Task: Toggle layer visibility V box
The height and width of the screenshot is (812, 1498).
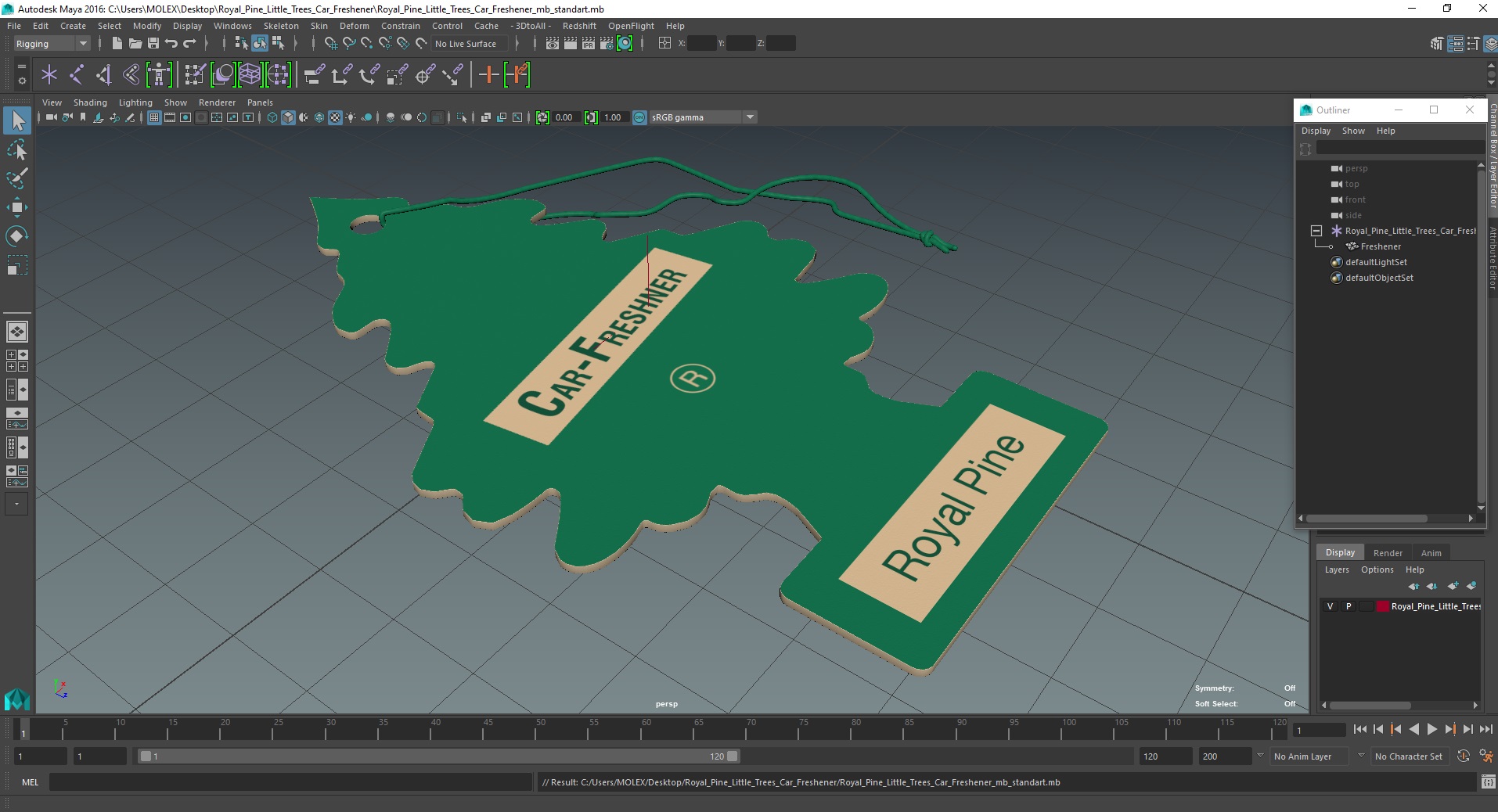Action: (1330, 606)
